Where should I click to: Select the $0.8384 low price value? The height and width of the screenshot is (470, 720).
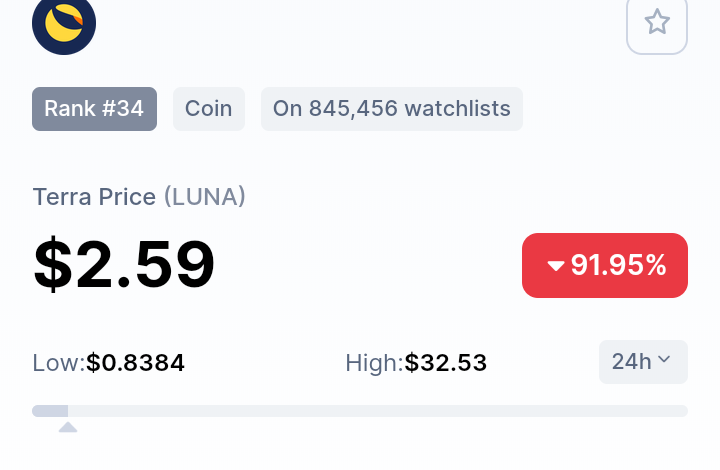pyautogui.click(x=135, y=363)
